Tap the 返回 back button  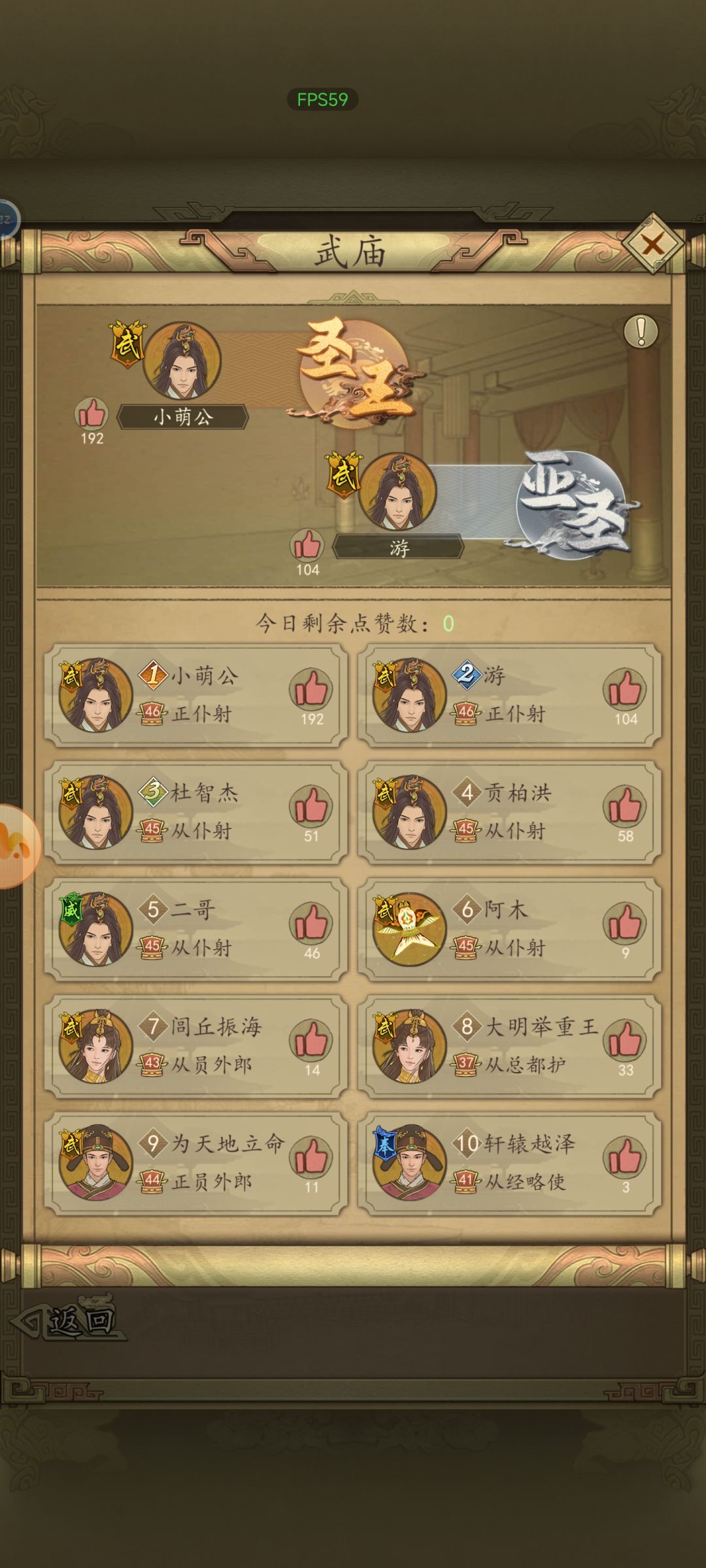tap(69, 1321)
